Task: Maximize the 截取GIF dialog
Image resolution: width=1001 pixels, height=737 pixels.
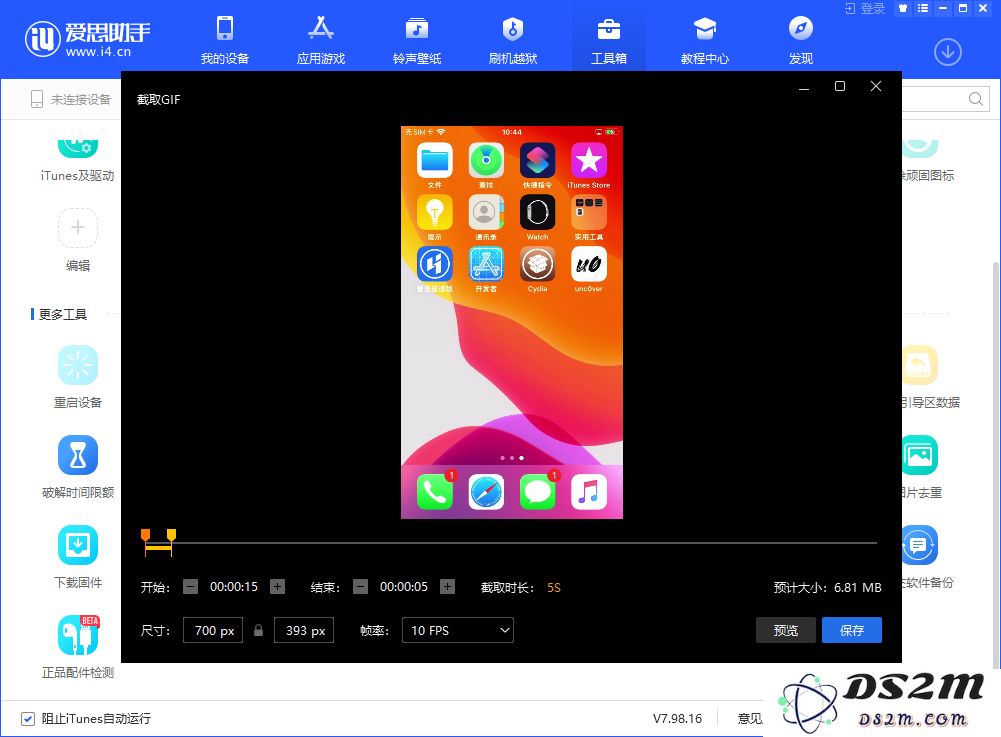Action: point(839,86)
